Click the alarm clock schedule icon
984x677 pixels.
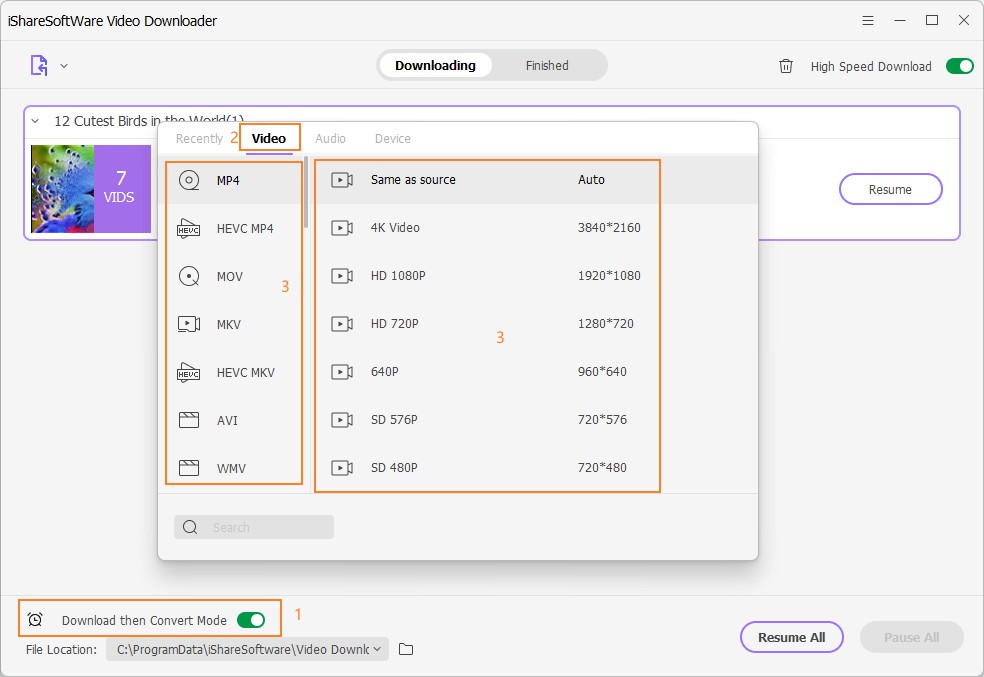(x=35, y=620)
